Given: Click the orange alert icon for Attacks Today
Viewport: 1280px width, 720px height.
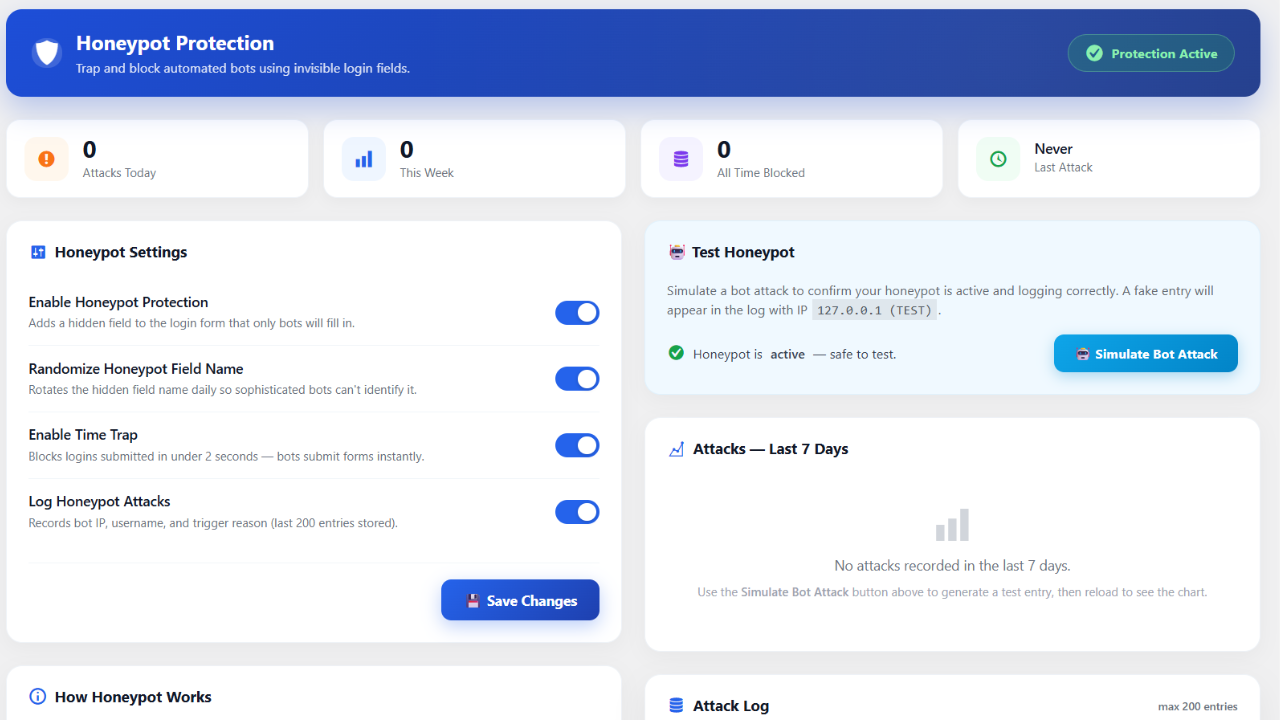Looking at the screenshot, I should coord(46,159).
